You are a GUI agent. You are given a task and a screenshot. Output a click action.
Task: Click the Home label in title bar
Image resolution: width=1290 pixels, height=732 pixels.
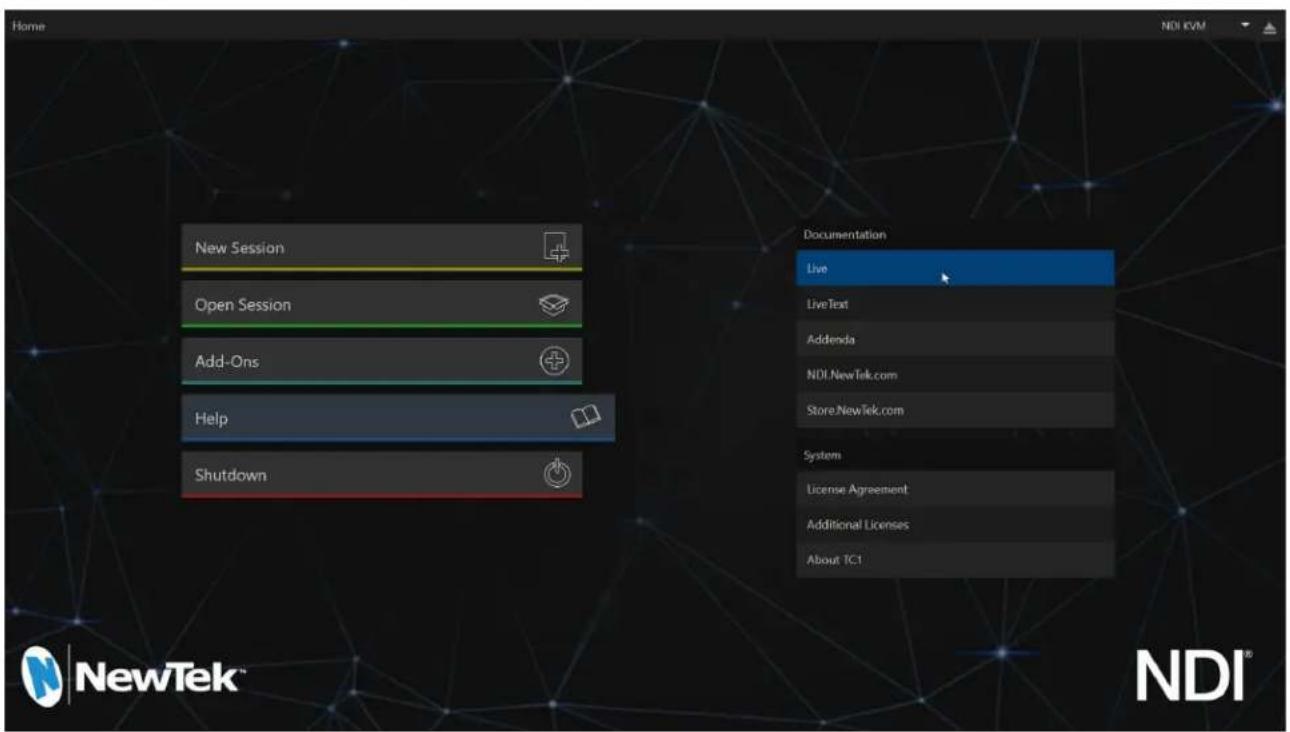tap(28, 26)
